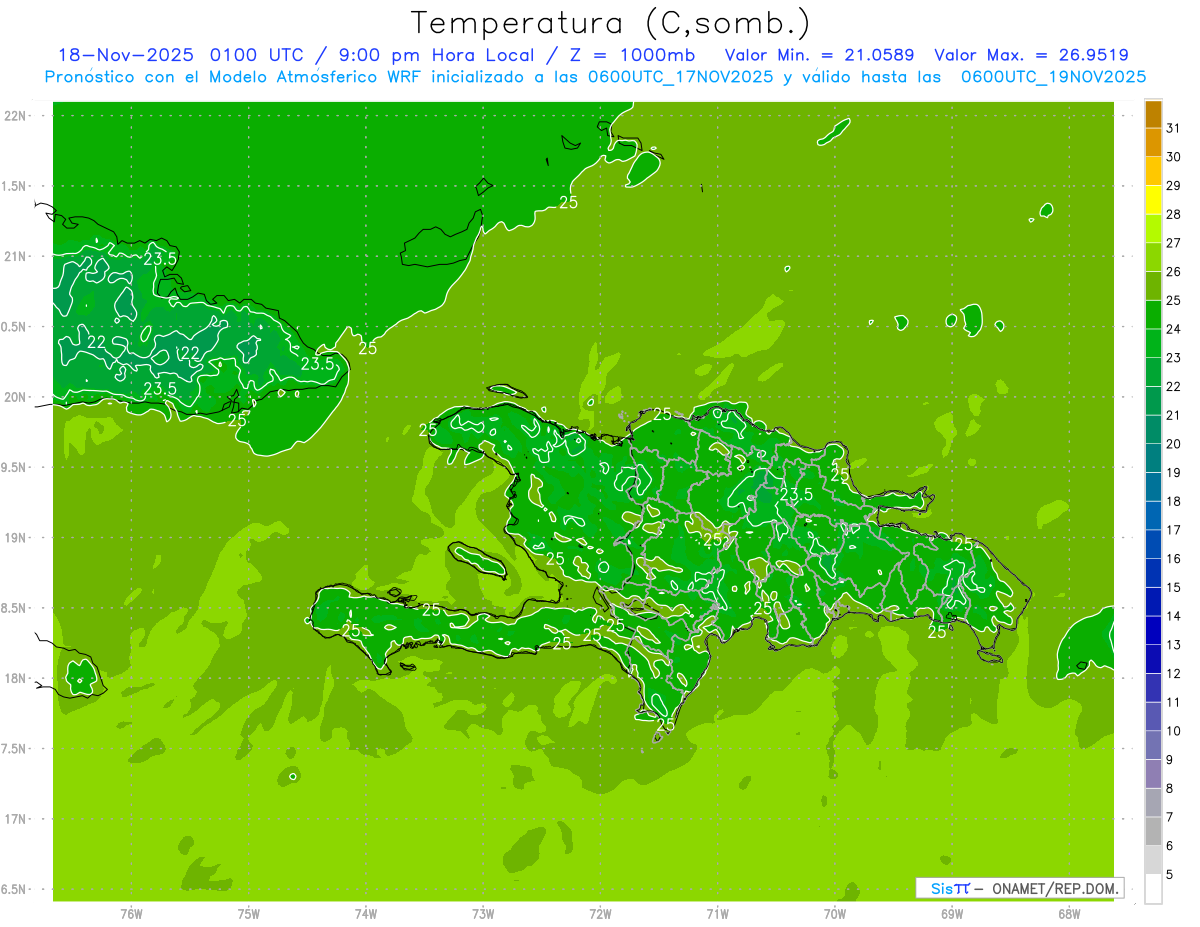Click the legend value label 25

tap(1174, 300)
